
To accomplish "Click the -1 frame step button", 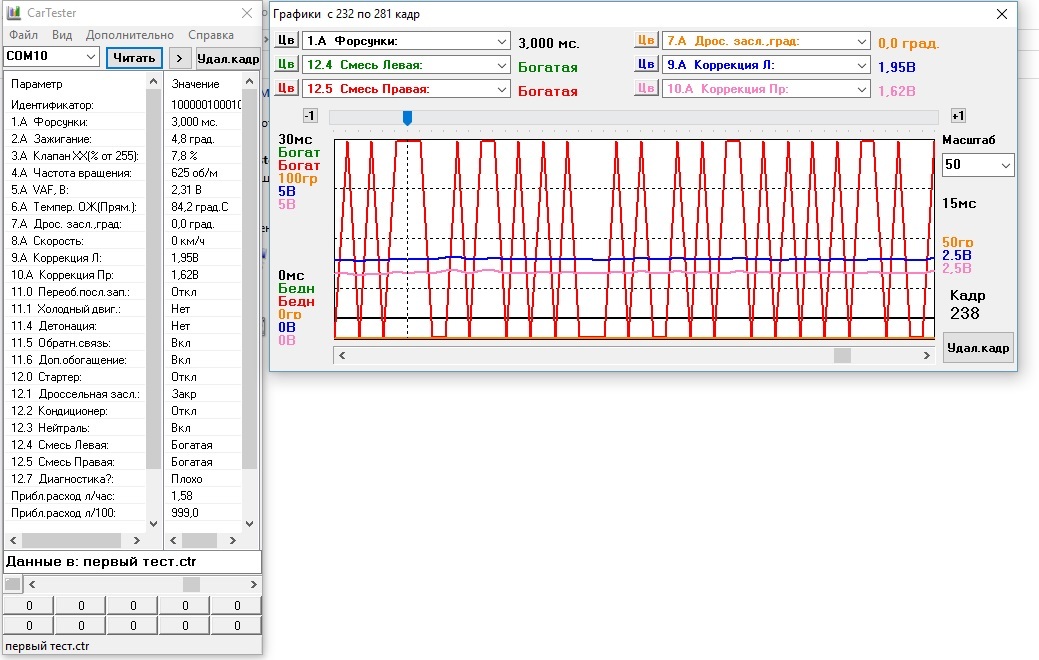I will (310, 116).
